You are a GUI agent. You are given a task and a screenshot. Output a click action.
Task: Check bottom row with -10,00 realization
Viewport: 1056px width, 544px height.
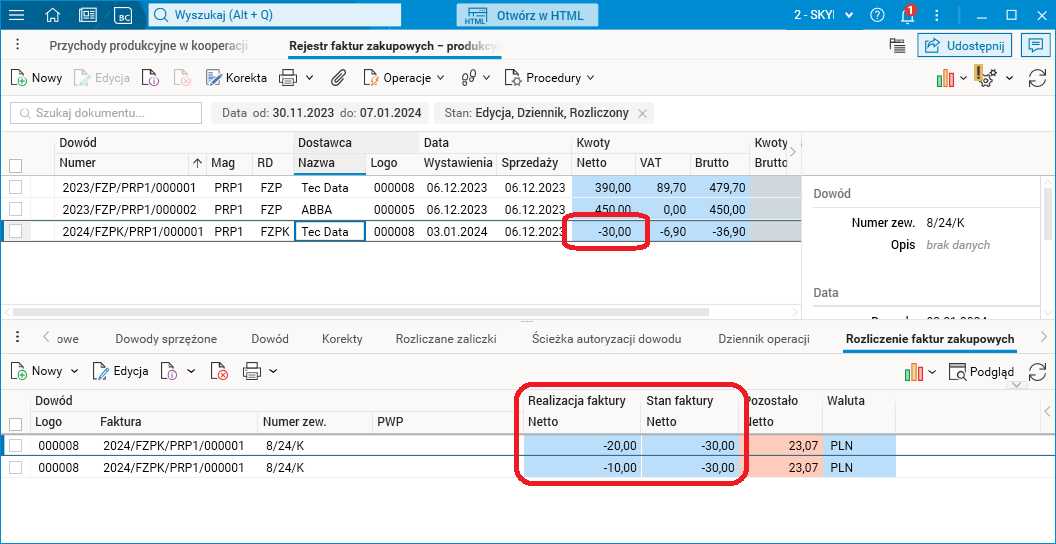coord(15,467)
